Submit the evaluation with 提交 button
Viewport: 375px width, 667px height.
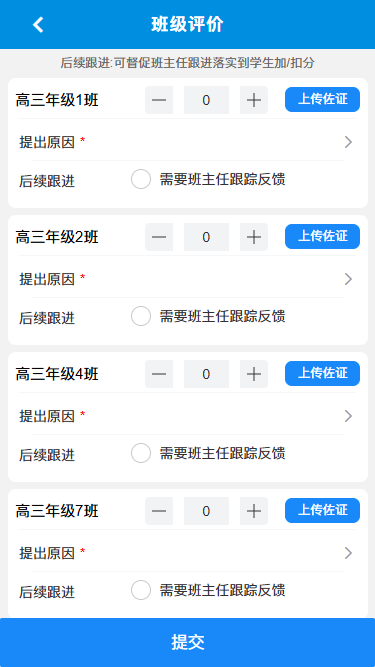pyautogui.click(x=188, y=642)
